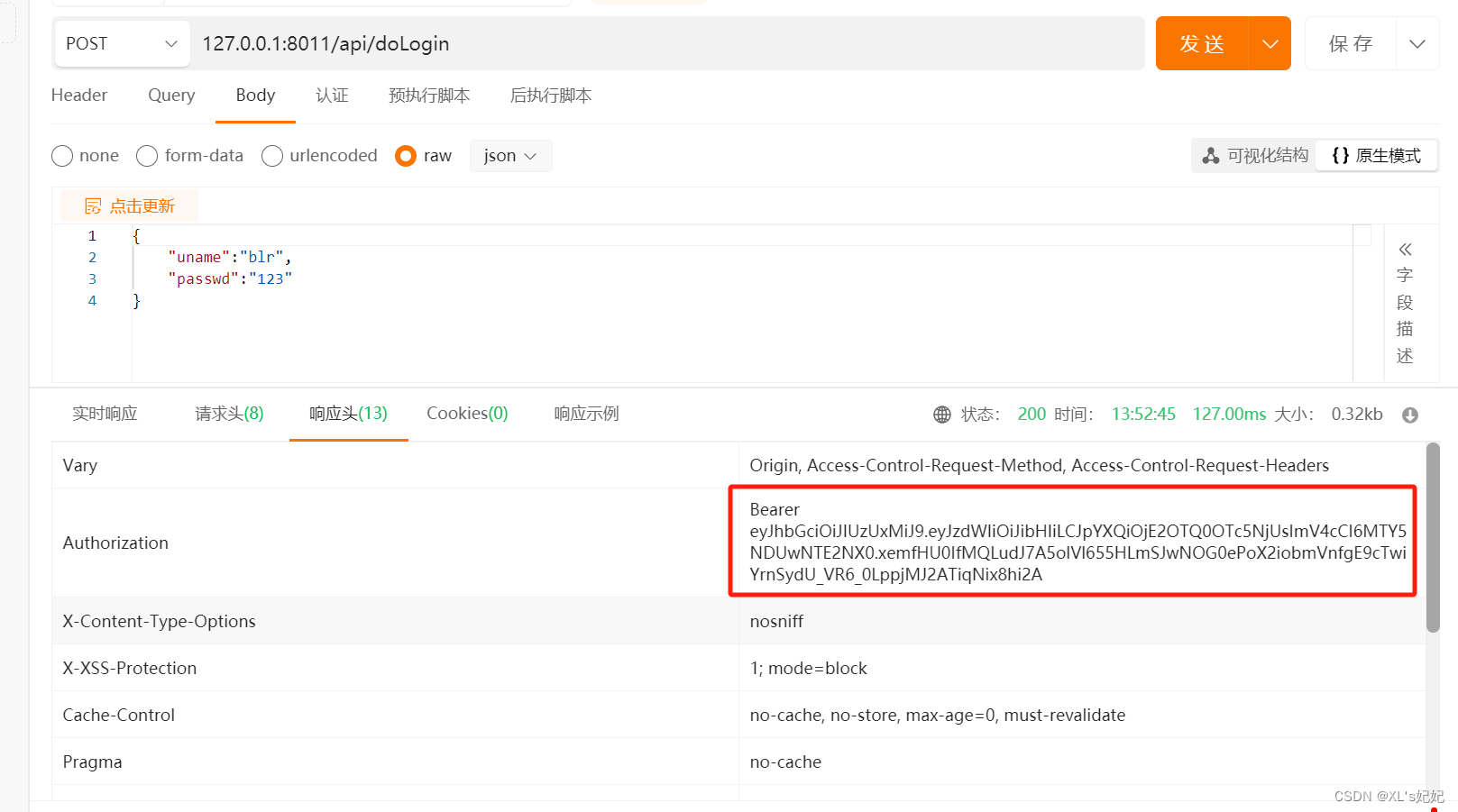Select the Body tab
Image resolution: width=1458 pixels, height=812 pixels.
(x=255, y=95)
